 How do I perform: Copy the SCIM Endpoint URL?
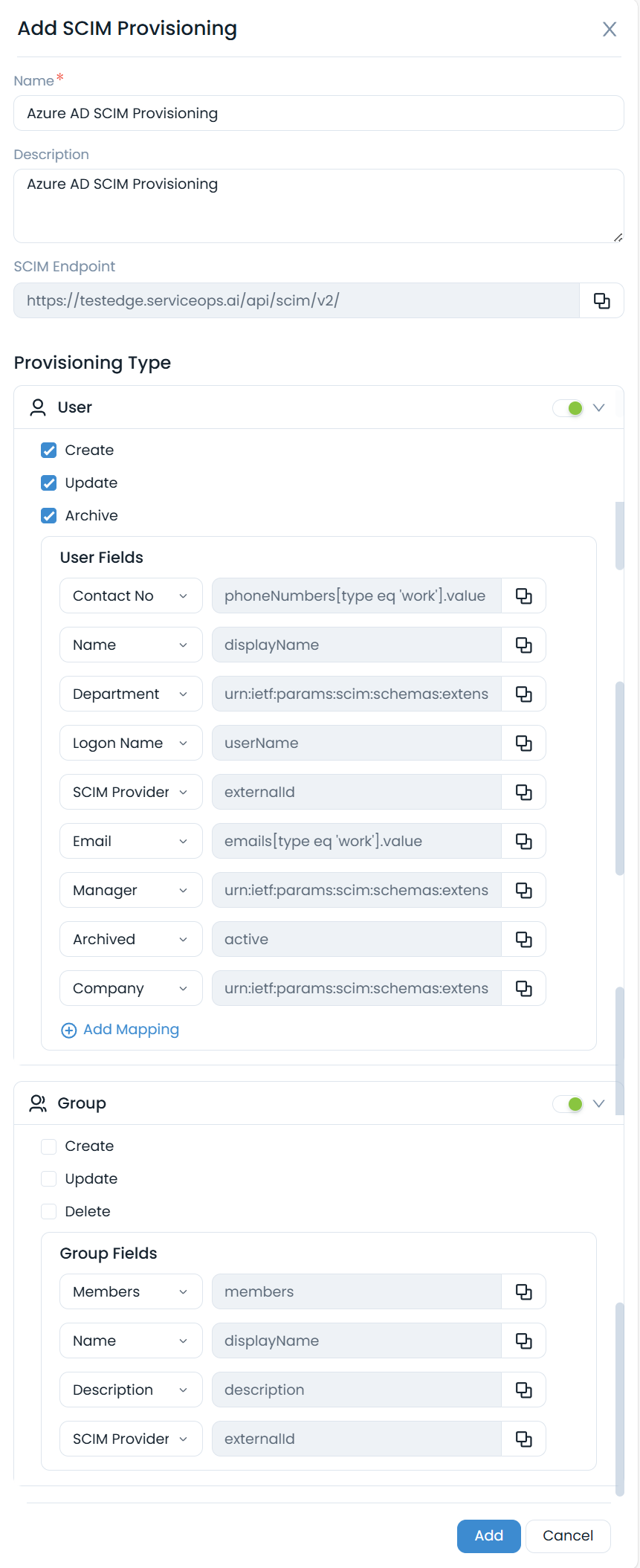(601, 301)
